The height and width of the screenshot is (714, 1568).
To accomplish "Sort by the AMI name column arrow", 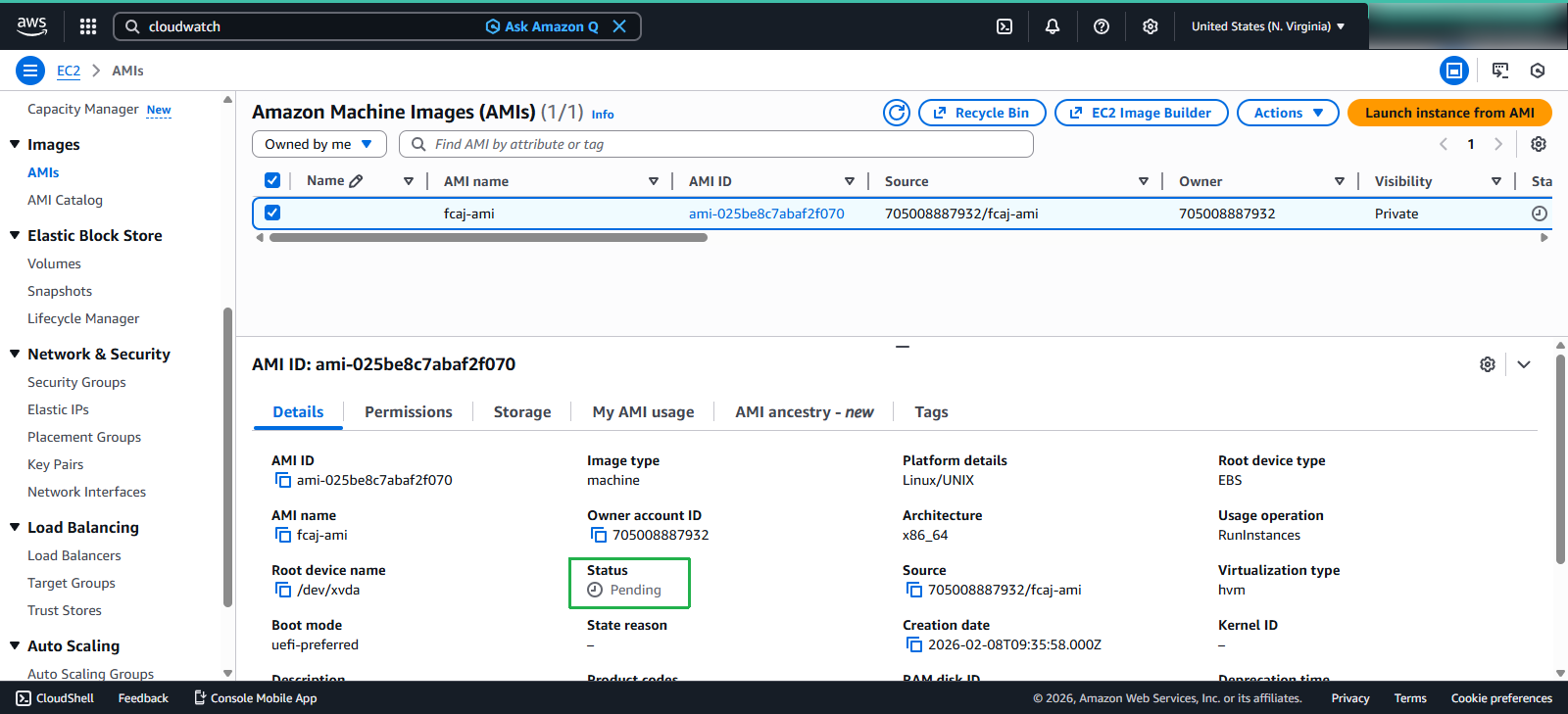I will [x=654, y=181].
